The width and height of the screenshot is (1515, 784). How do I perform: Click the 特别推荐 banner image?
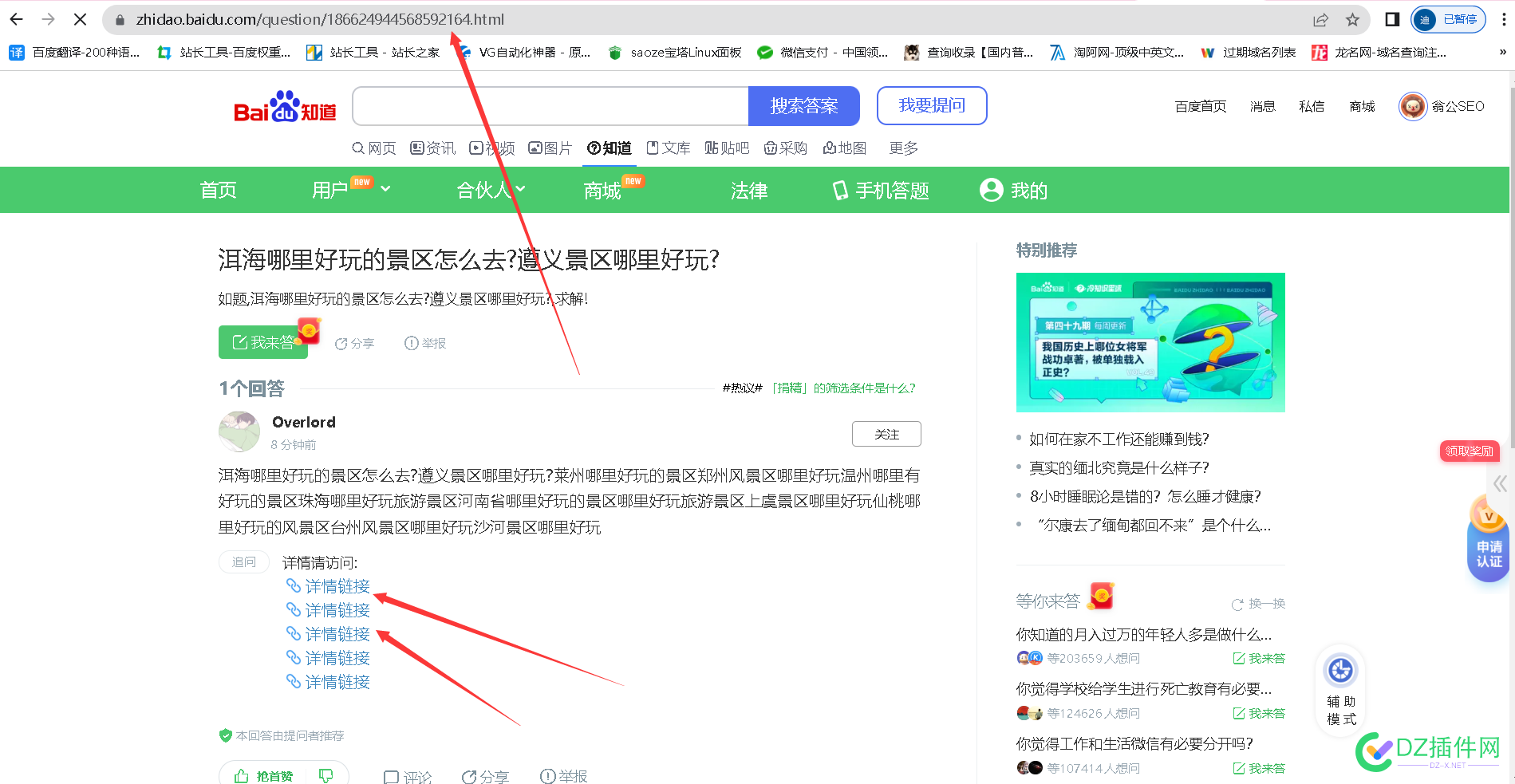(1150, 343)
